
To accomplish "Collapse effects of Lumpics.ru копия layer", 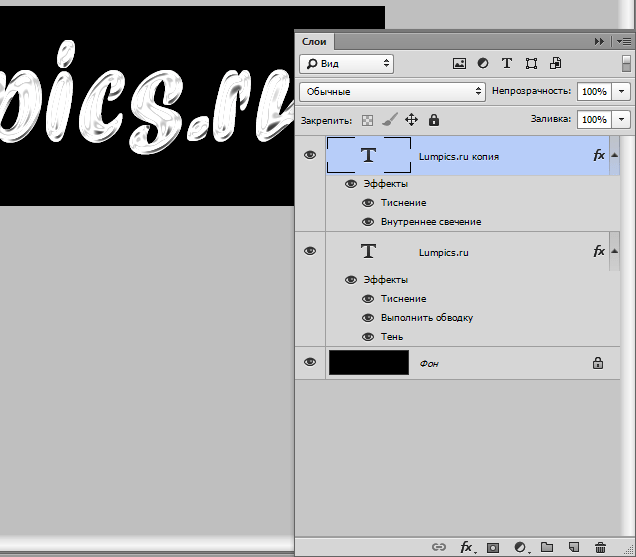I will [x=615, y=156].
